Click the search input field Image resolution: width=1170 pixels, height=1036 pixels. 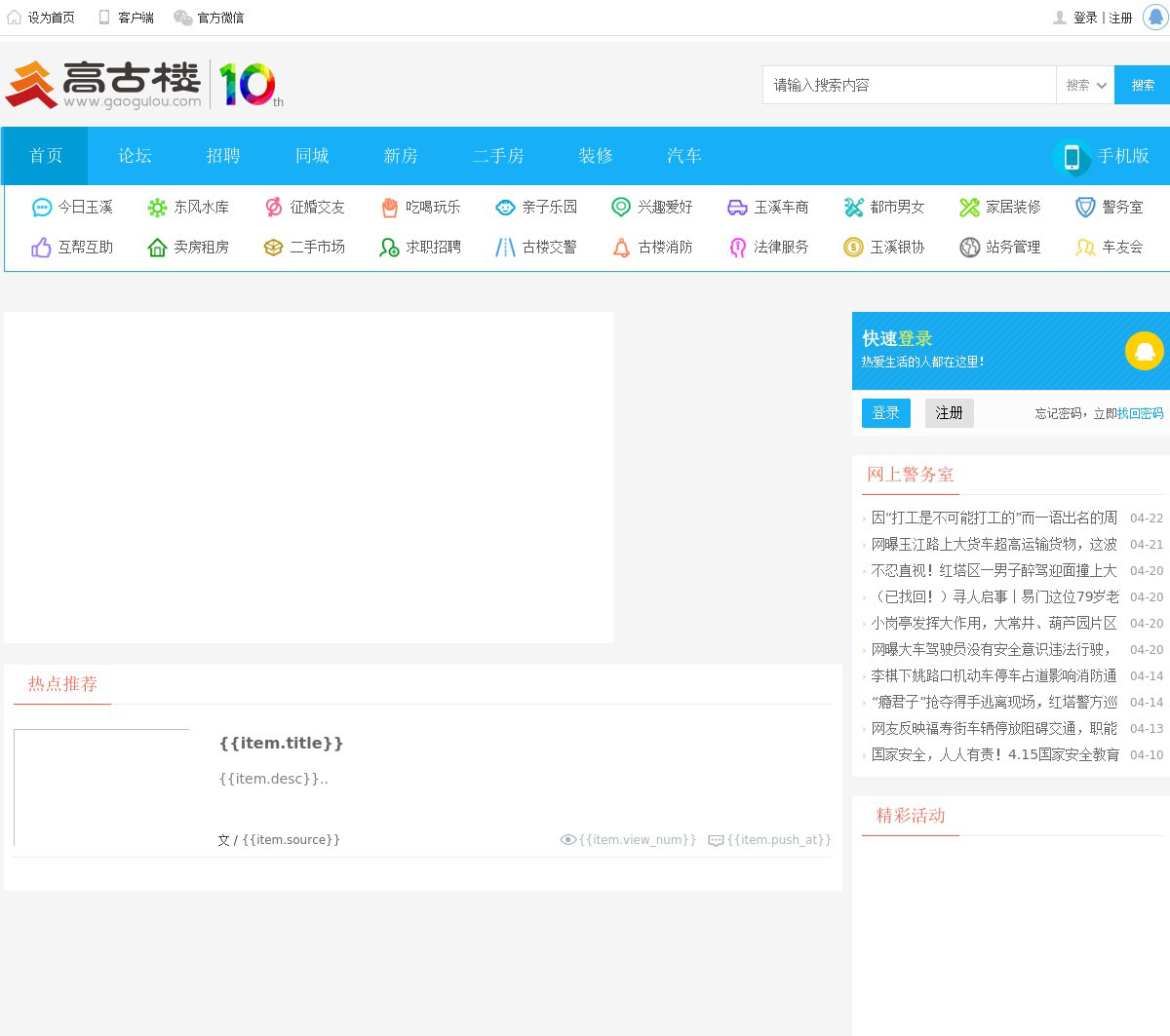[x=909, y=86]
